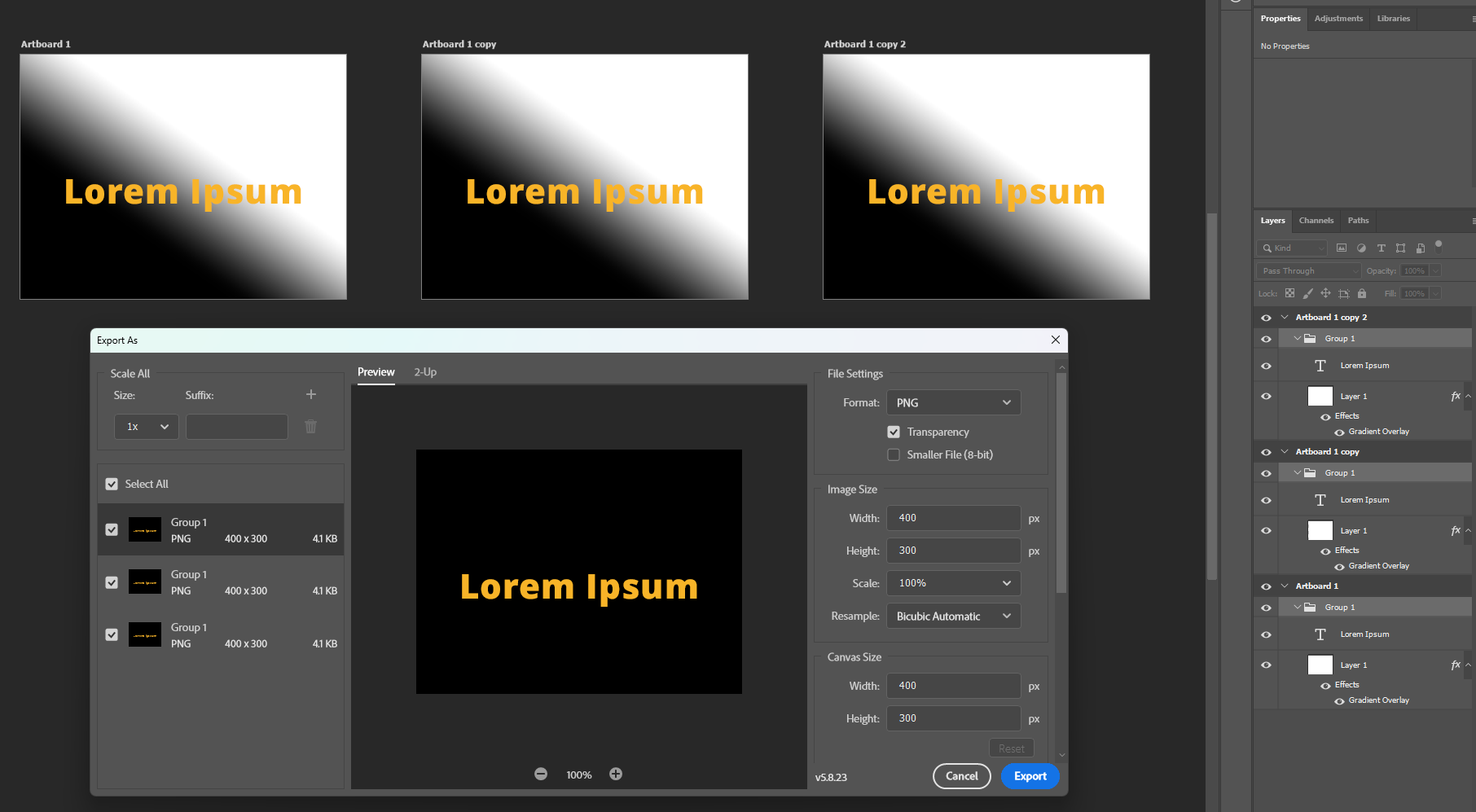Uncheck the Transparency option

894,432
